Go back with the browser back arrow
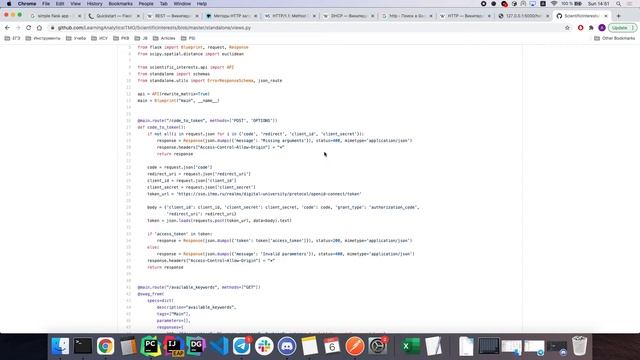Image resolution: width=640 pixels, height=360 pixels. point(8,28)
